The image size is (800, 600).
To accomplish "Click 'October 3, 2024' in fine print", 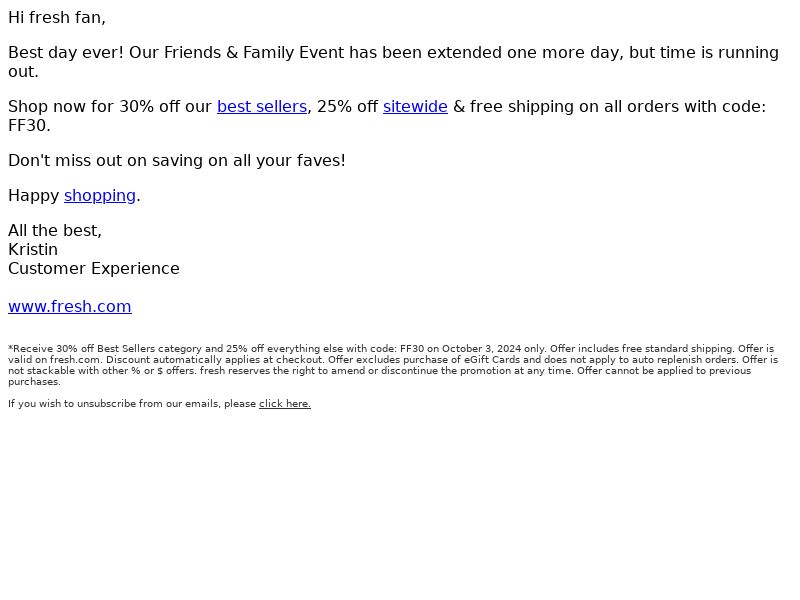I will pyautogui.click(x=482, y=349).
